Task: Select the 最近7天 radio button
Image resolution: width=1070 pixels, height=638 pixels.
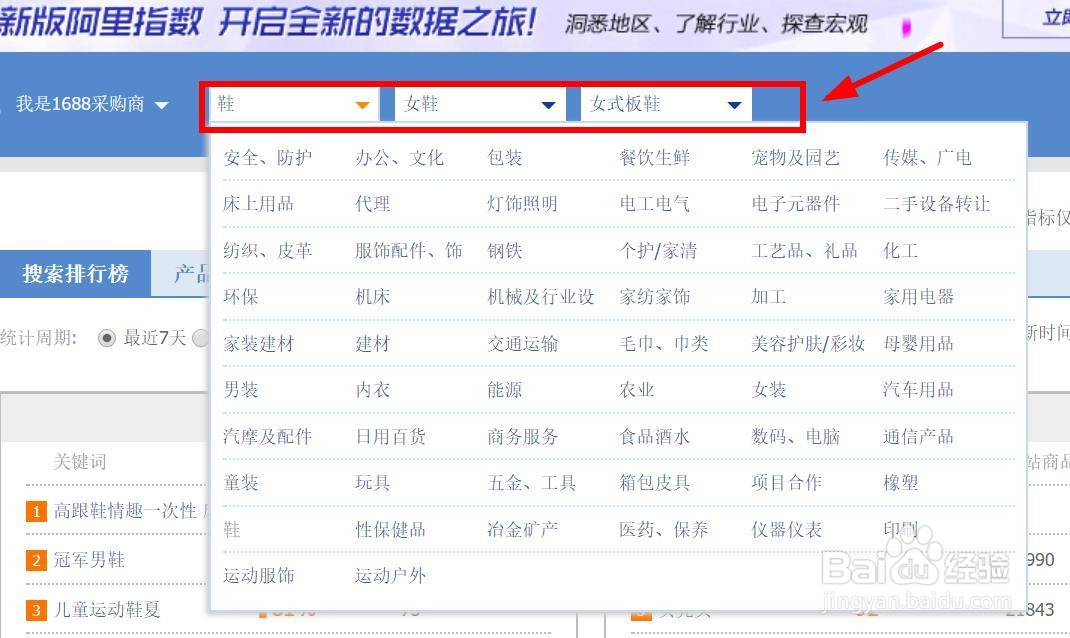Action: tap(106, 338)
